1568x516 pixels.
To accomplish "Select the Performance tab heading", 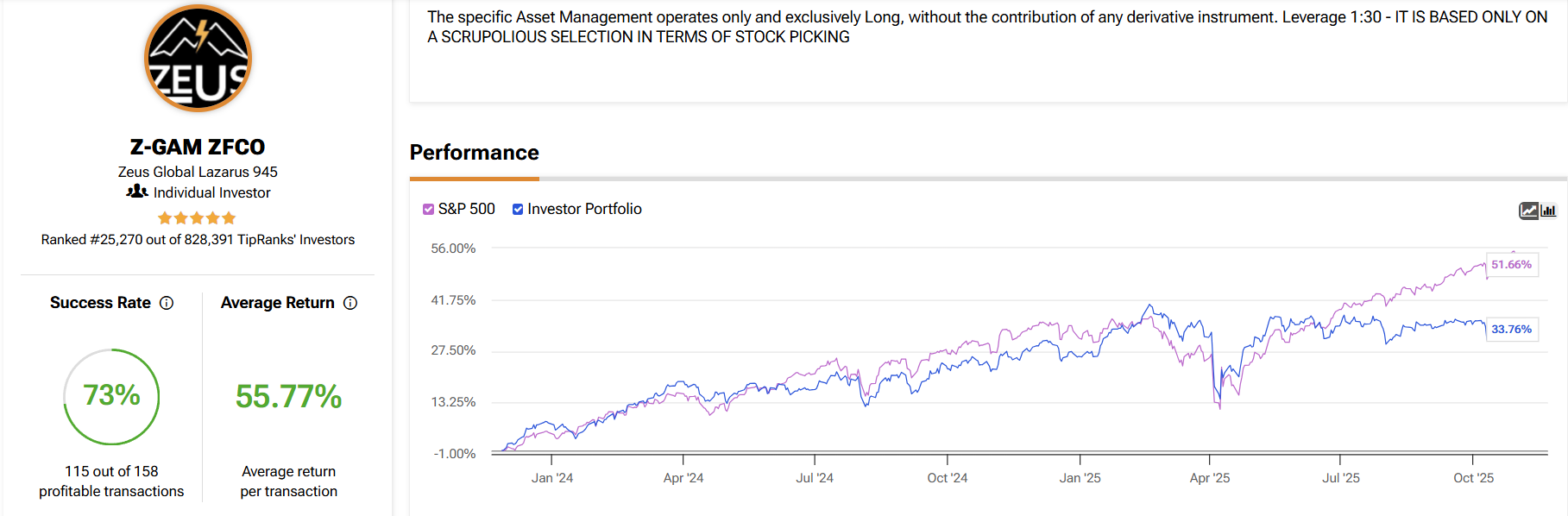I will point(474,153).
